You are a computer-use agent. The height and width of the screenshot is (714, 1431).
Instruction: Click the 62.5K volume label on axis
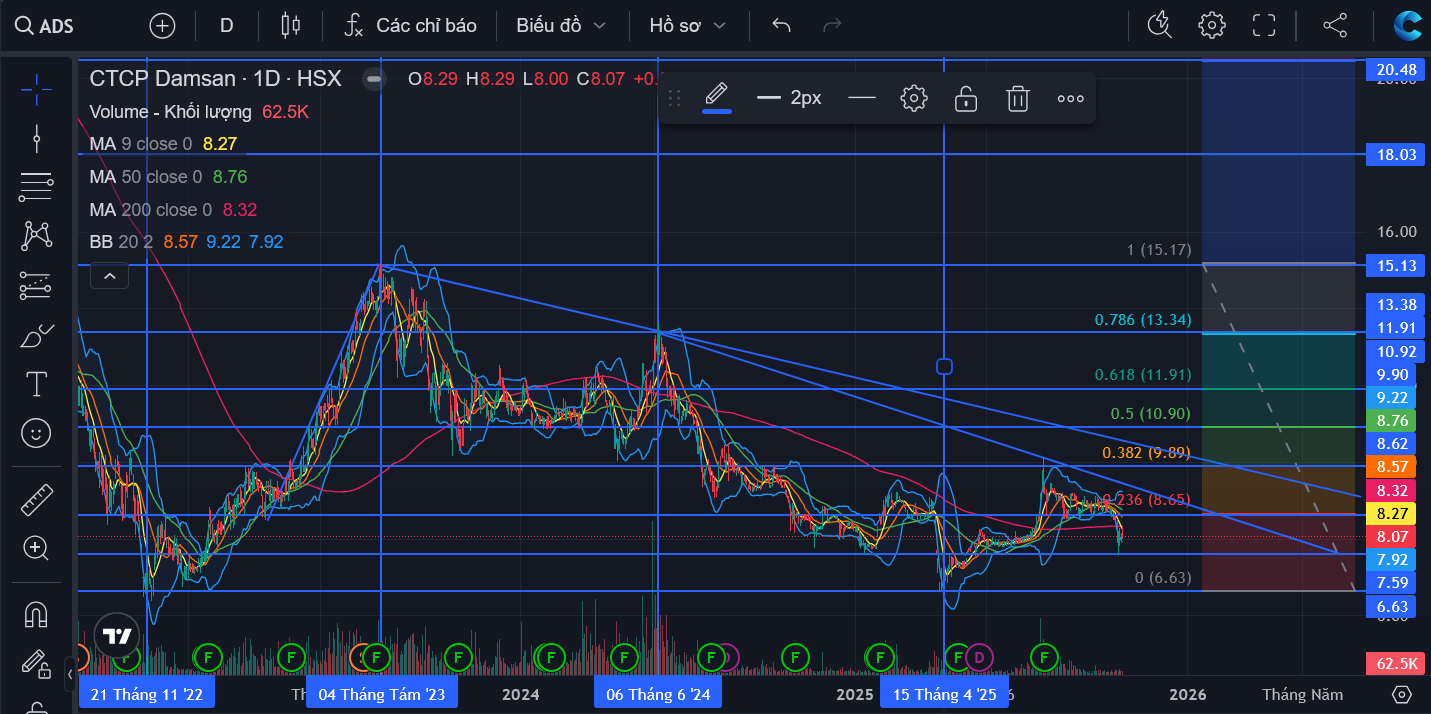(x=1396, y=663)
